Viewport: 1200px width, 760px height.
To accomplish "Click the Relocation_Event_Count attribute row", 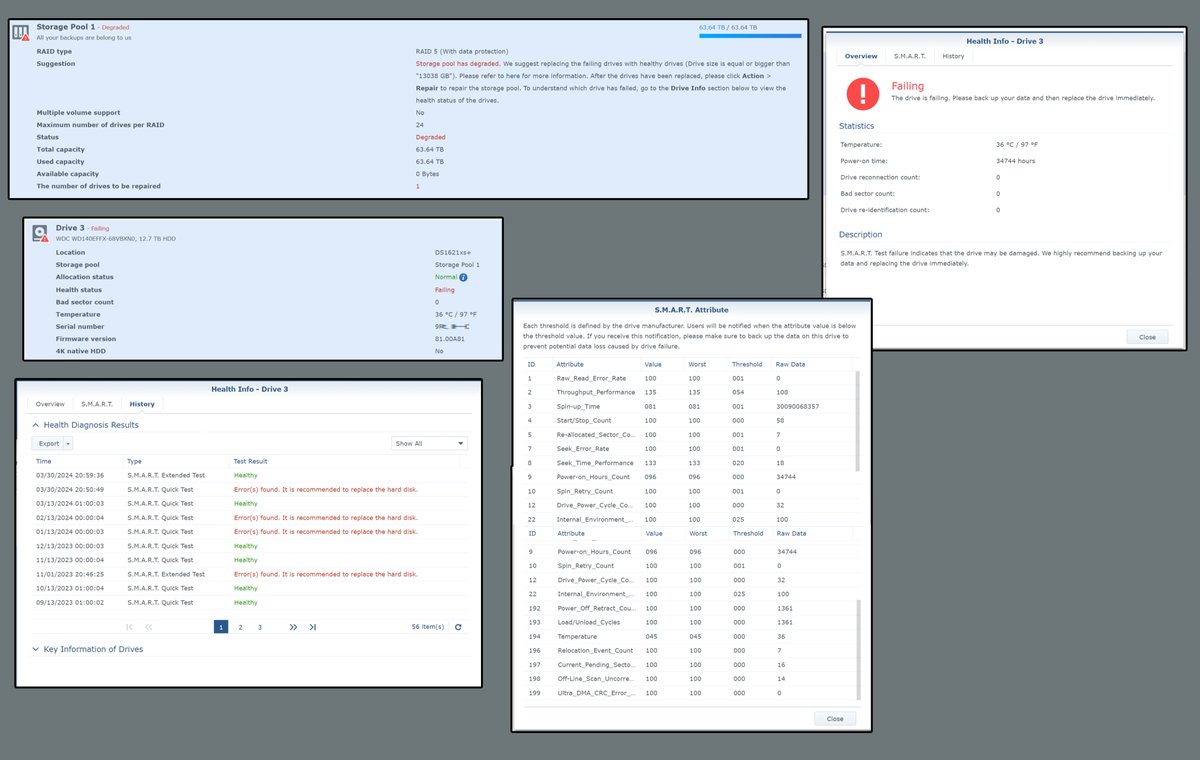I will (x=688, y=650).
